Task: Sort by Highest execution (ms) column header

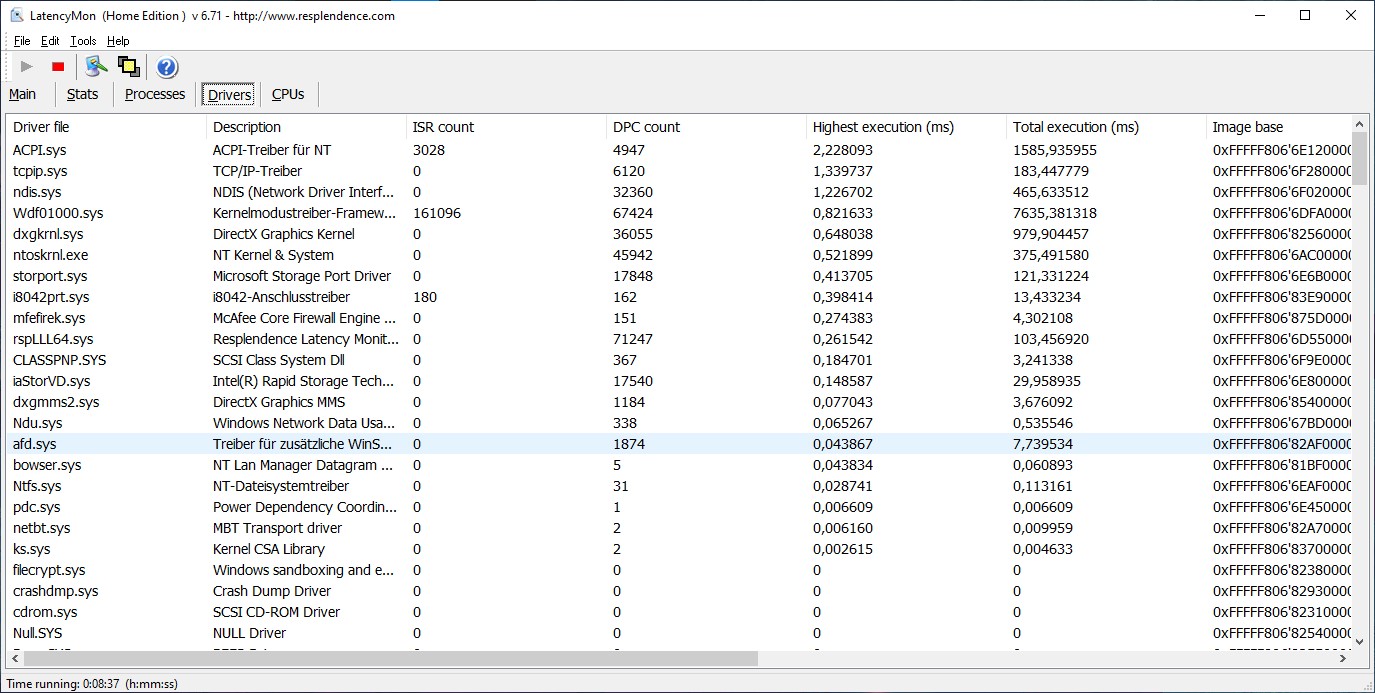Action: coord(883,127)
